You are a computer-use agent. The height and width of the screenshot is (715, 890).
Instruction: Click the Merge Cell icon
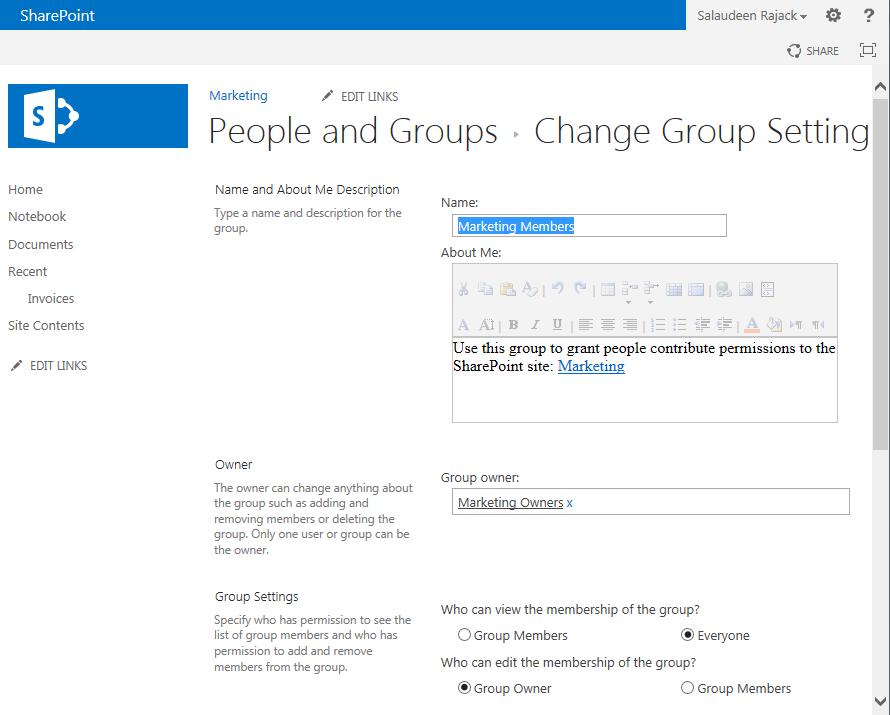click(696, 290)
